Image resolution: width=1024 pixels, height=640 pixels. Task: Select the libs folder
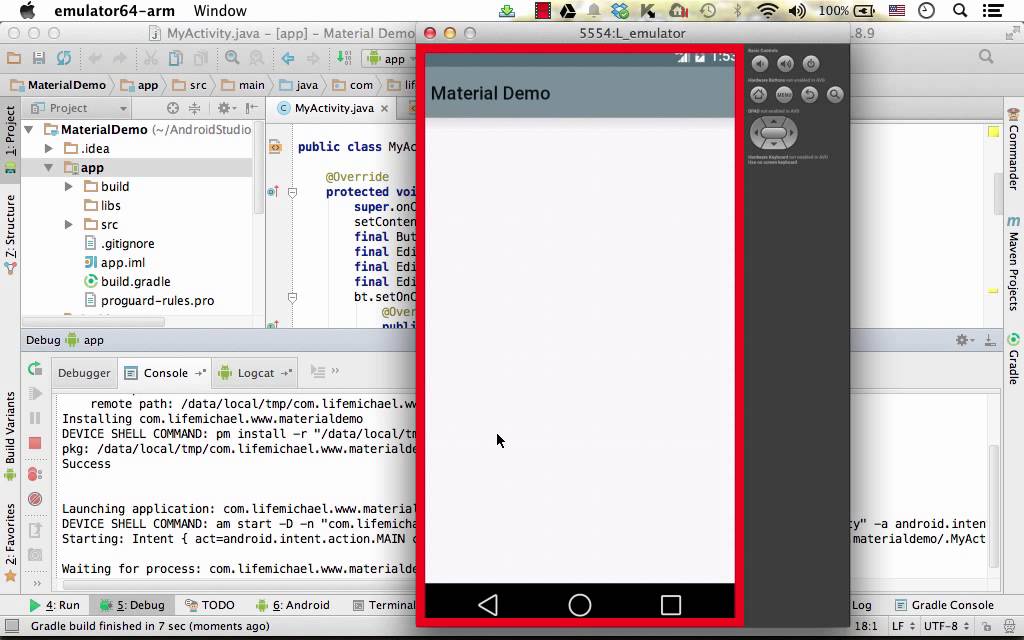coord(103,205)
